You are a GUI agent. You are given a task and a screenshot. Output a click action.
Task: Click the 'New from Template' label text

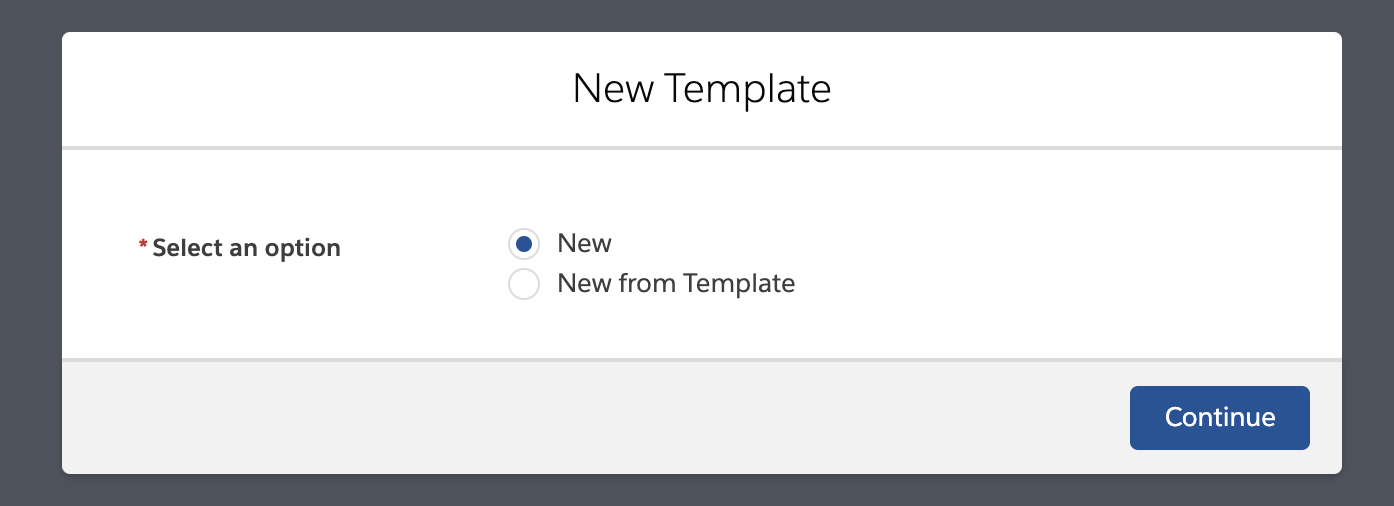click(676, 284)
